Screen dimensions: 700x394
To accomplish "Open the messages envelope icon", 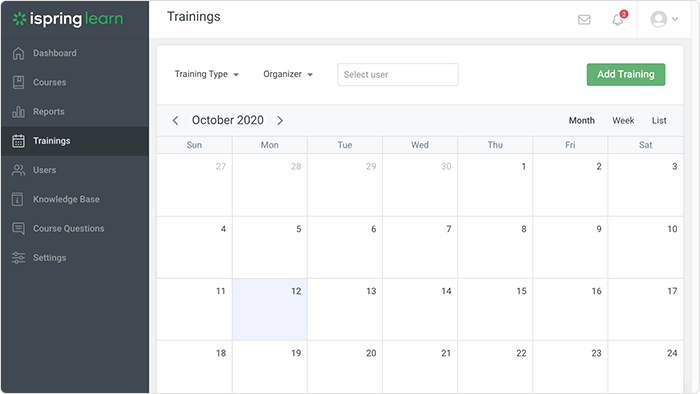I will click(584, 20).
